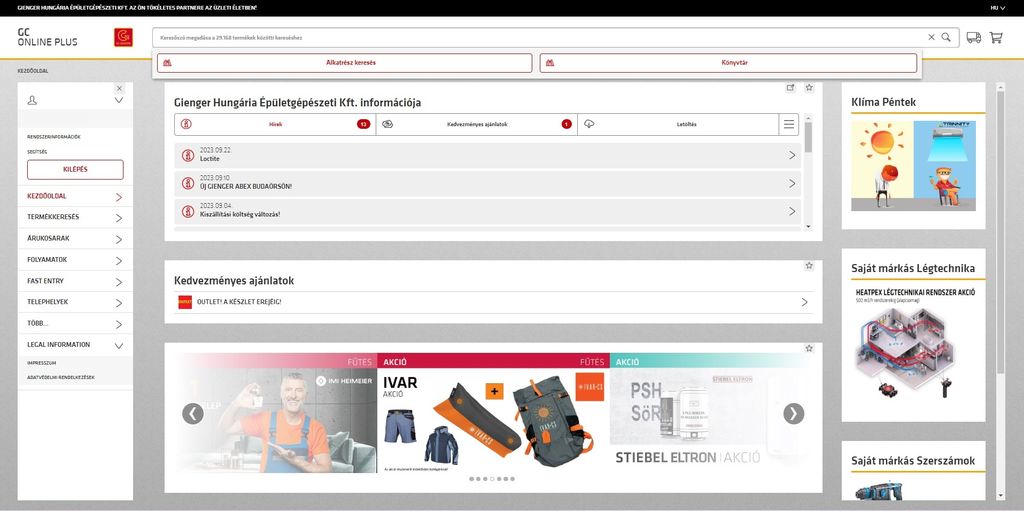The image size is (1024, 511).
Task: Select TERMÉKKERESÉS in the sidebar menu
Action: click(75, 217)
